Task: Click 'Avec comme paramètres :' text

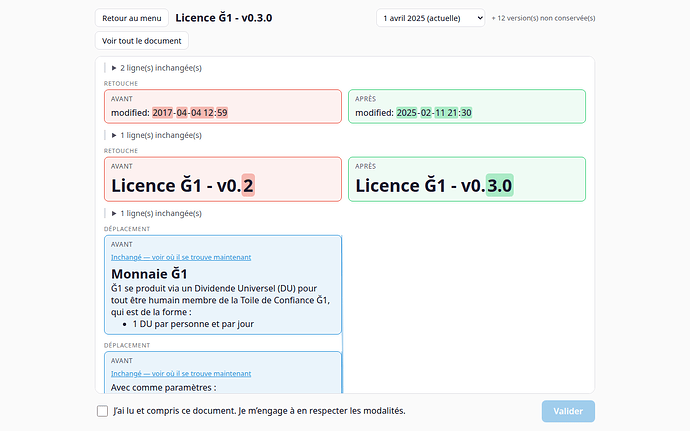Action: click(x=163, y=388)
